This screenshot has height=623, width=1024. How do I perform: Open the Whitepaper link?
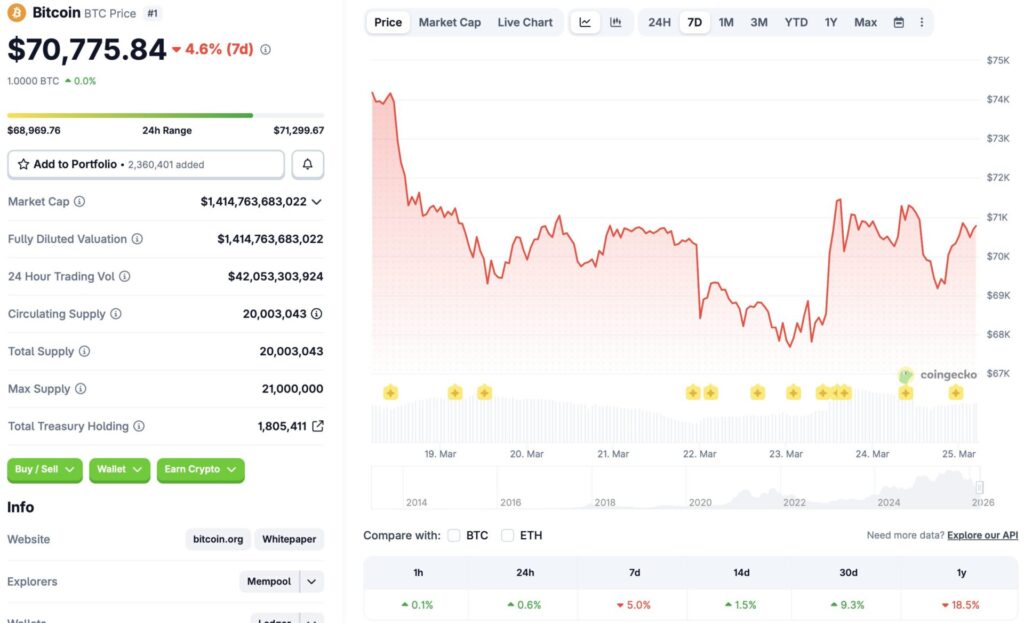click(x=288, y=539)
